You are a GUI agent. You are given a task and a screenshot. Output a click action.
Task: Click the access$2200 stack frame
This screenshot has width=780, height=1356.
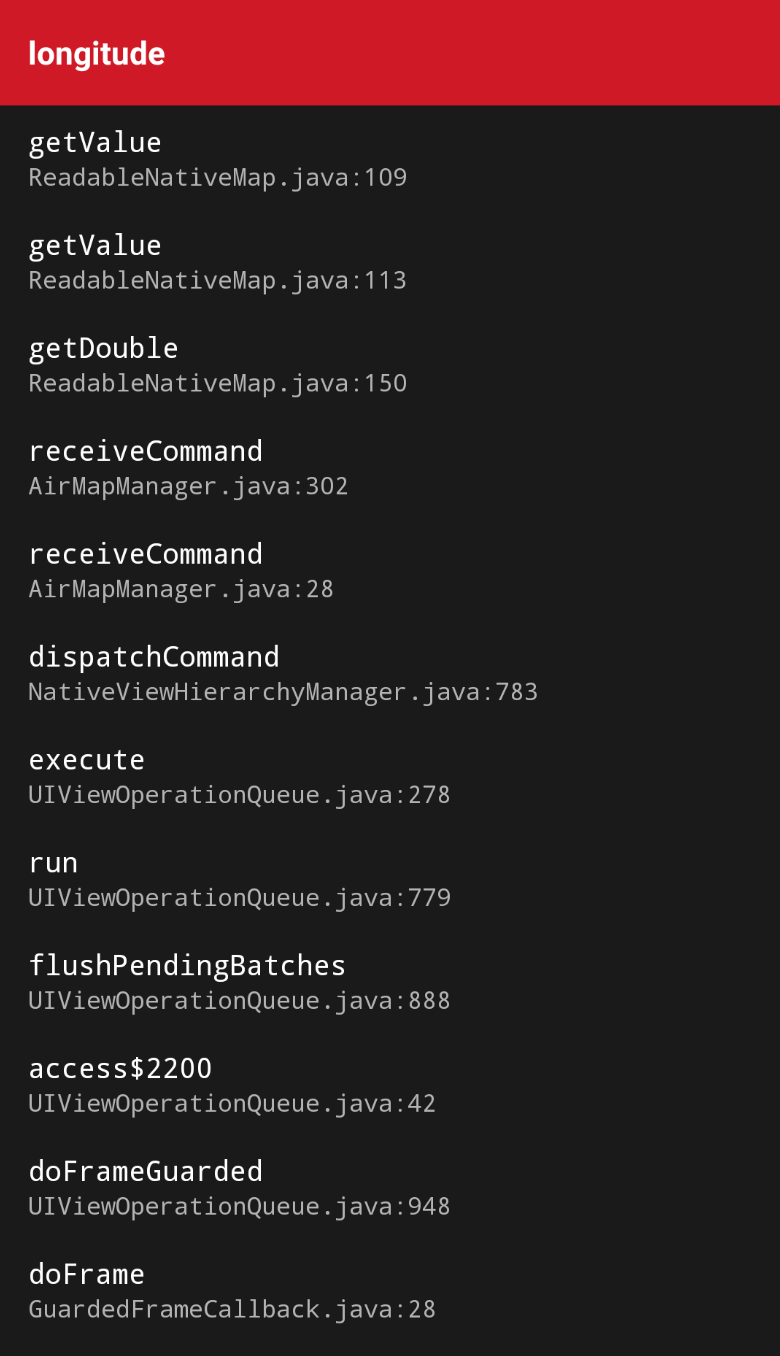(x=120, y=1069)
